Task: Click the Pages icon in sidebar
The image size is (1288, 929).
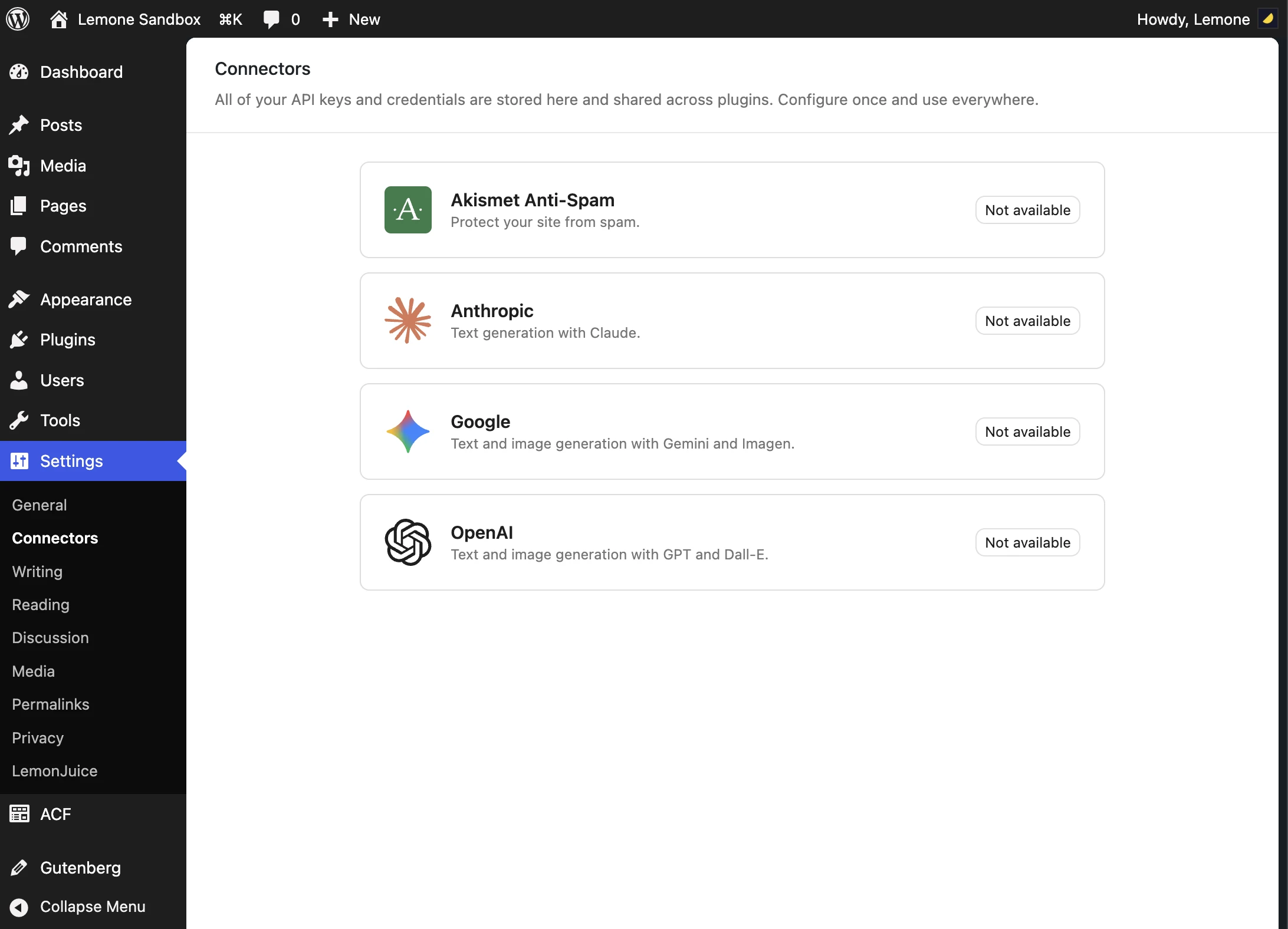Action: (x=19, y=206)
